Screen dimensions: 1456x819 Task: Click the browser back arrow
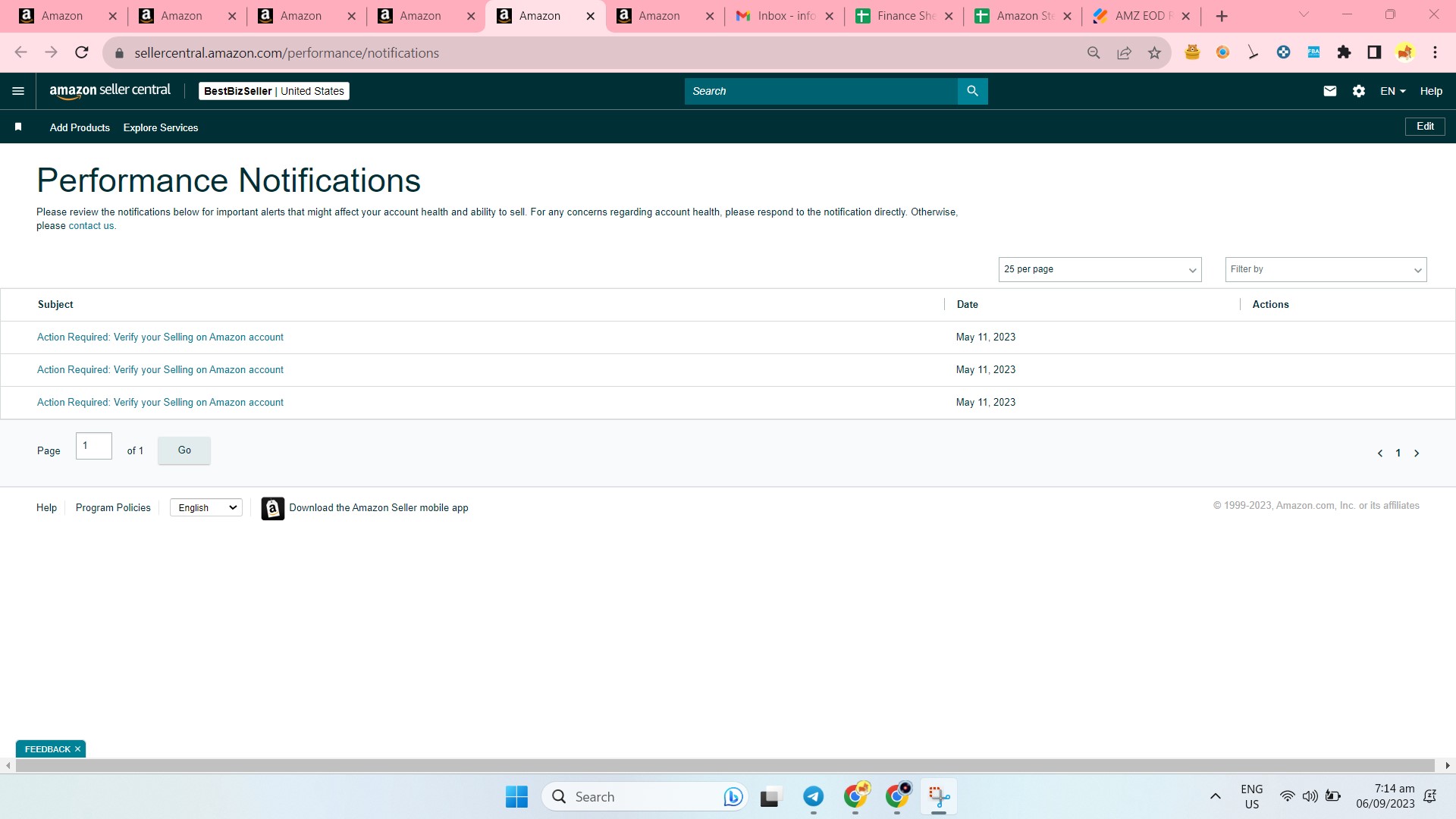pyautogui.click(x=20, y=52)
